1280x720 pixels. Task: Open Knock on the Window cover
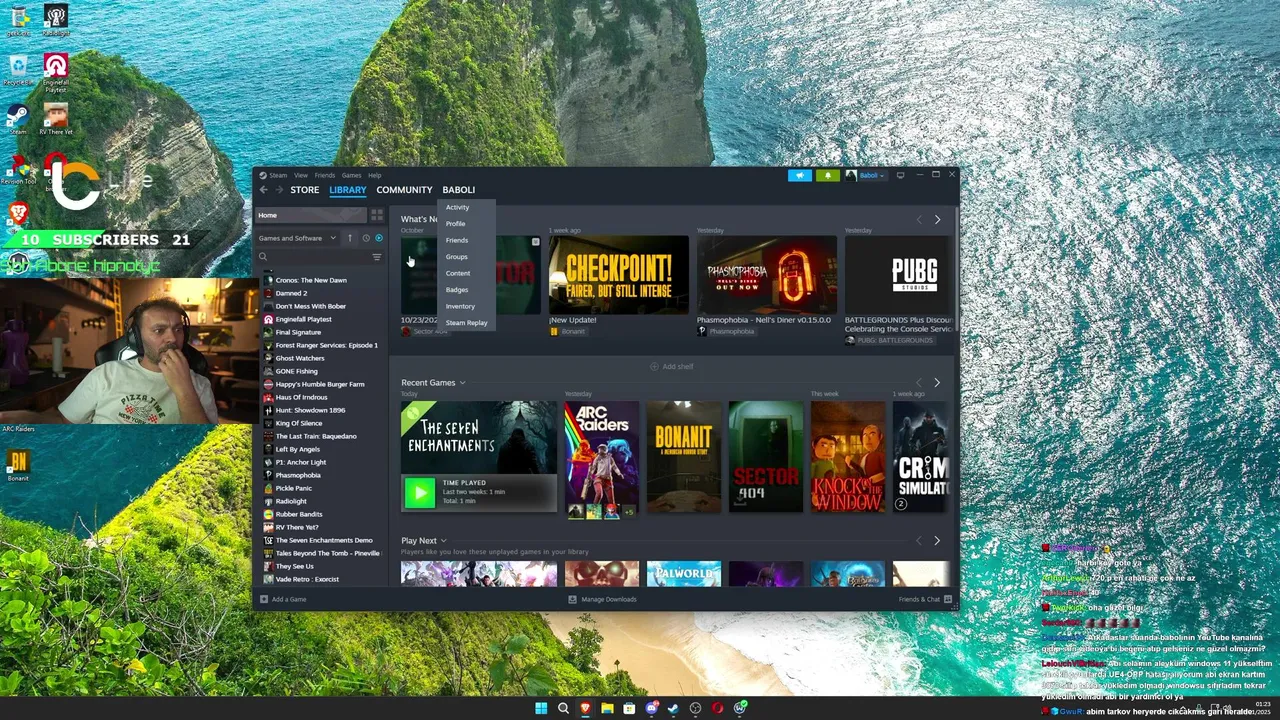pyautogui.click(x=848, y=457)
